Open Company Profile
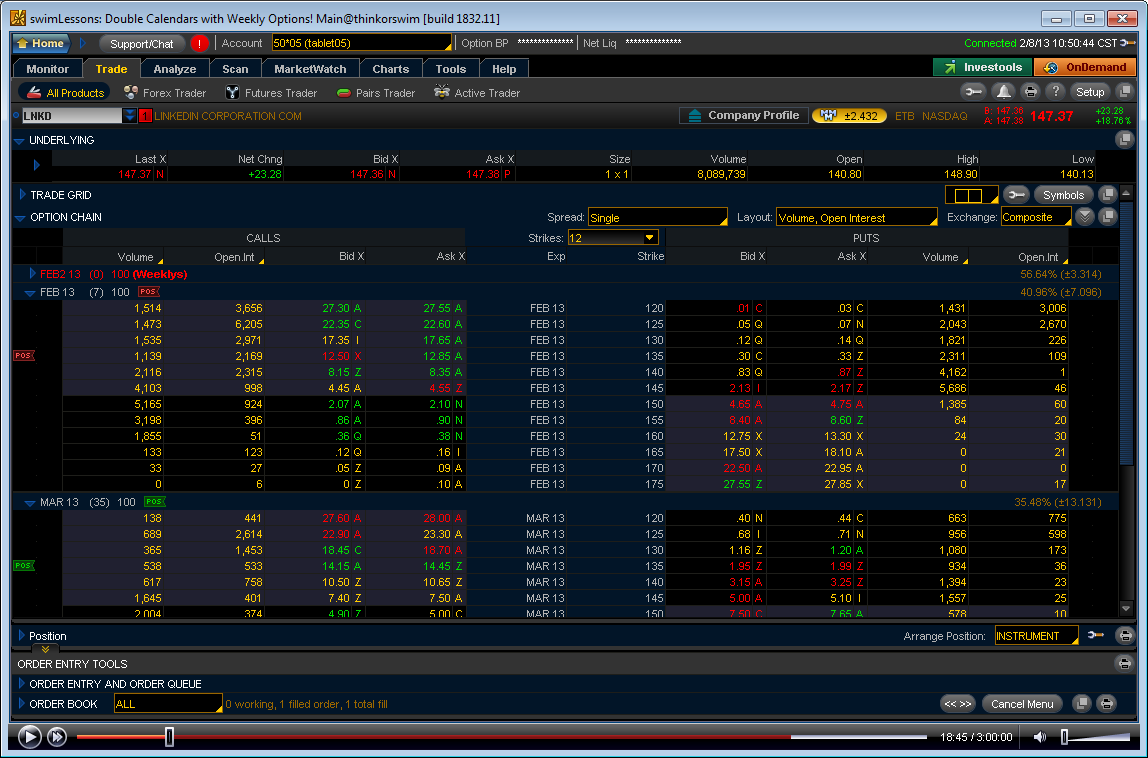This screenshot has width=1148, height=758. (744, 116)
